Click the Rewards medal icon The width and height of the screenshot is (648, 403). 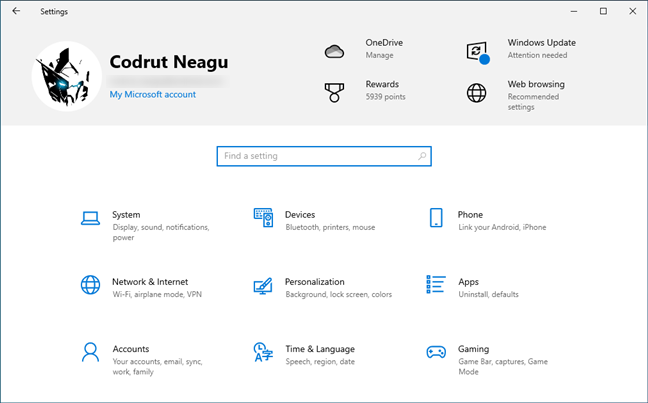pos(334,92)
